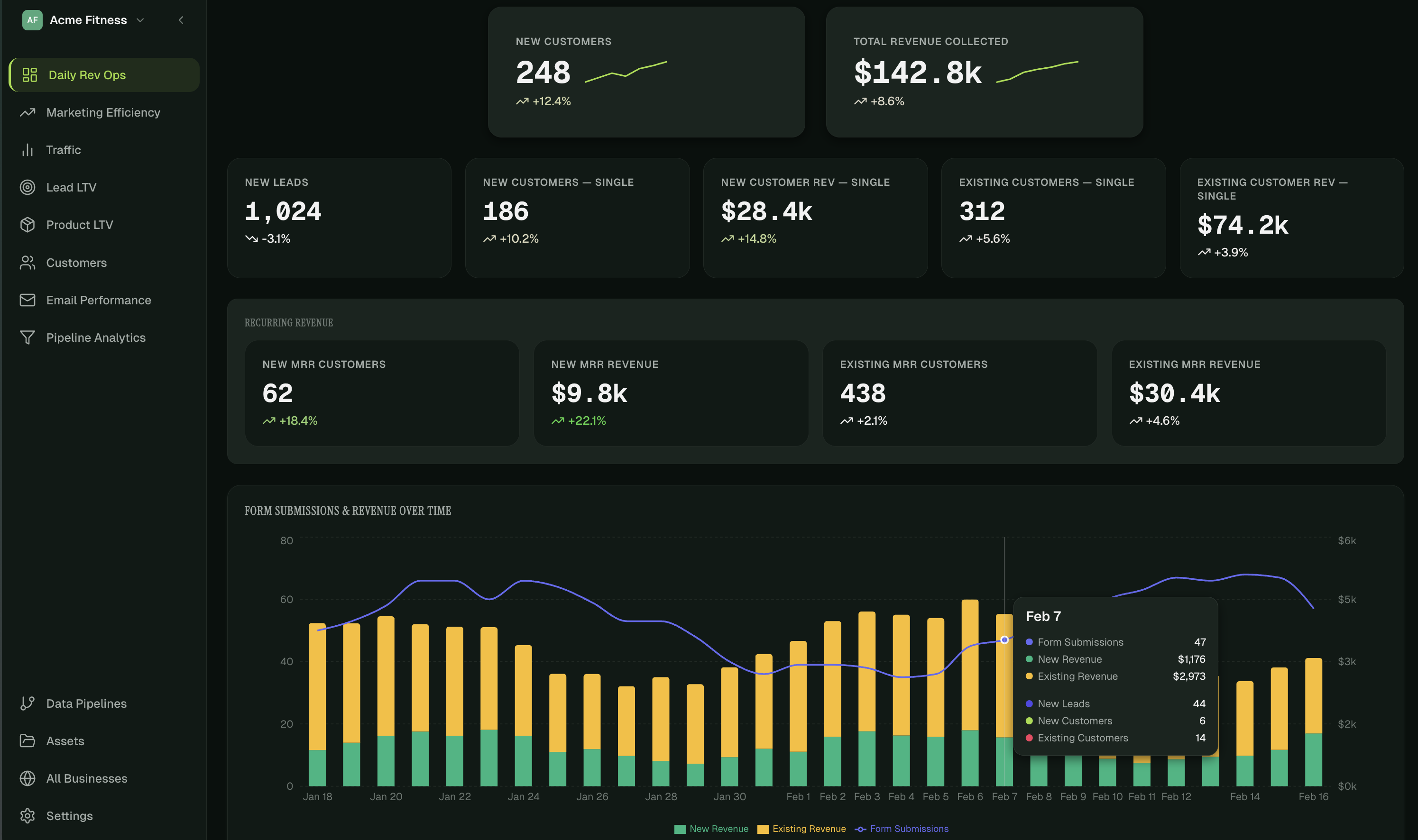
Task: Select the Customers people icon
Action: click(28, 262)
